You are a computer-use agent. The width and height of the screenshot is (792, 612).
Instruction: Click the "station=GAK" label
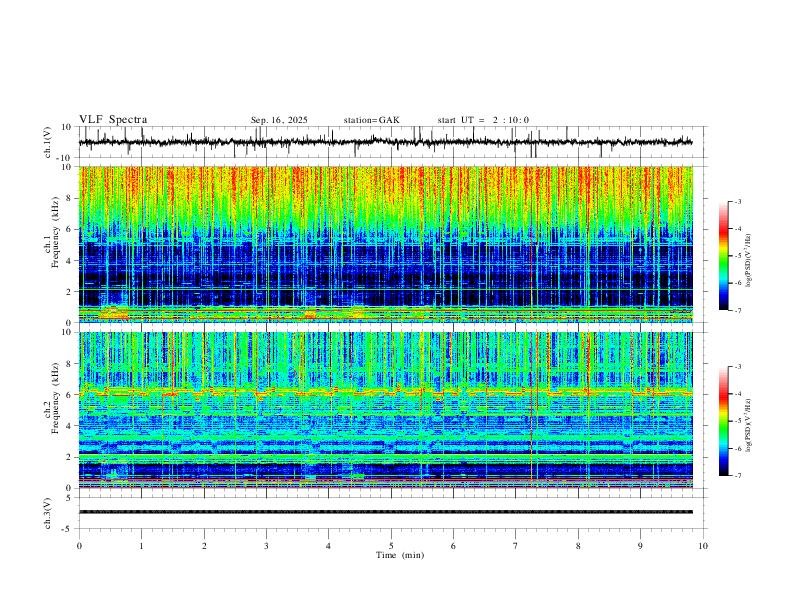(x=371, y=120)
